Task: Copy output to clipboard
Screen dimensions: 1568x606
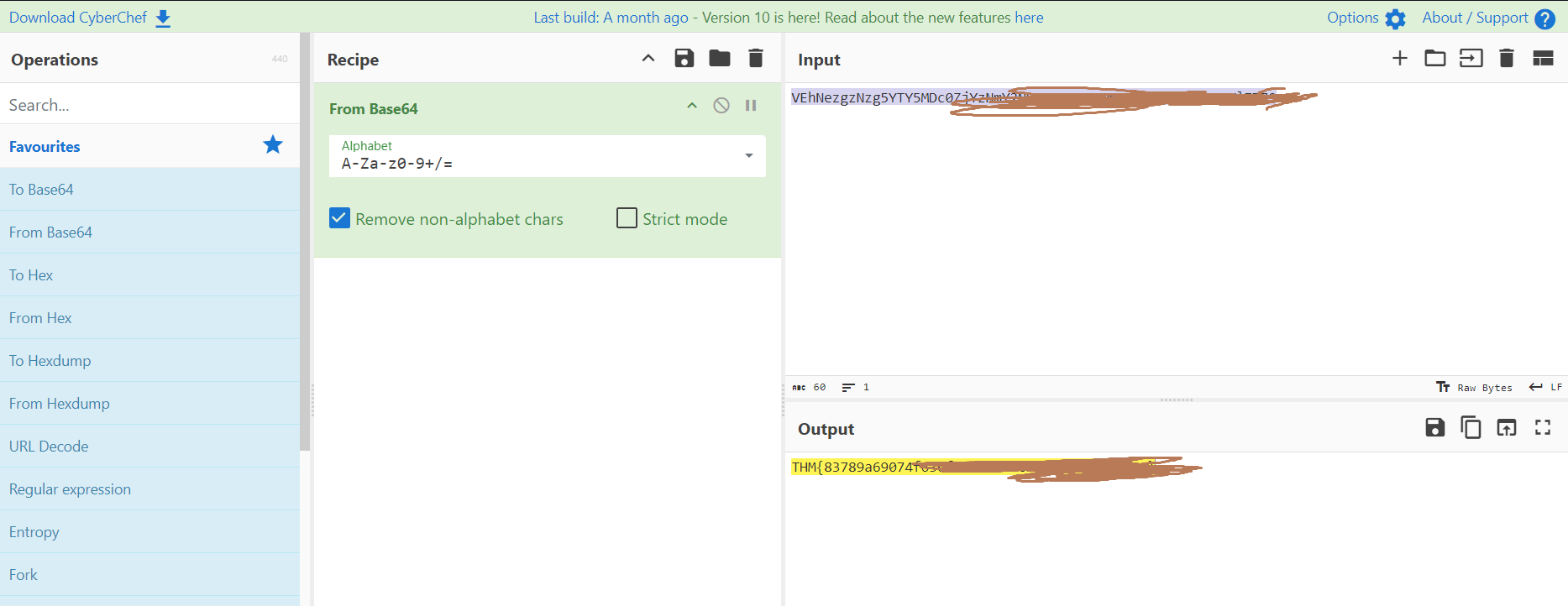Action: pyautogui.click(x=1471, y=427)
